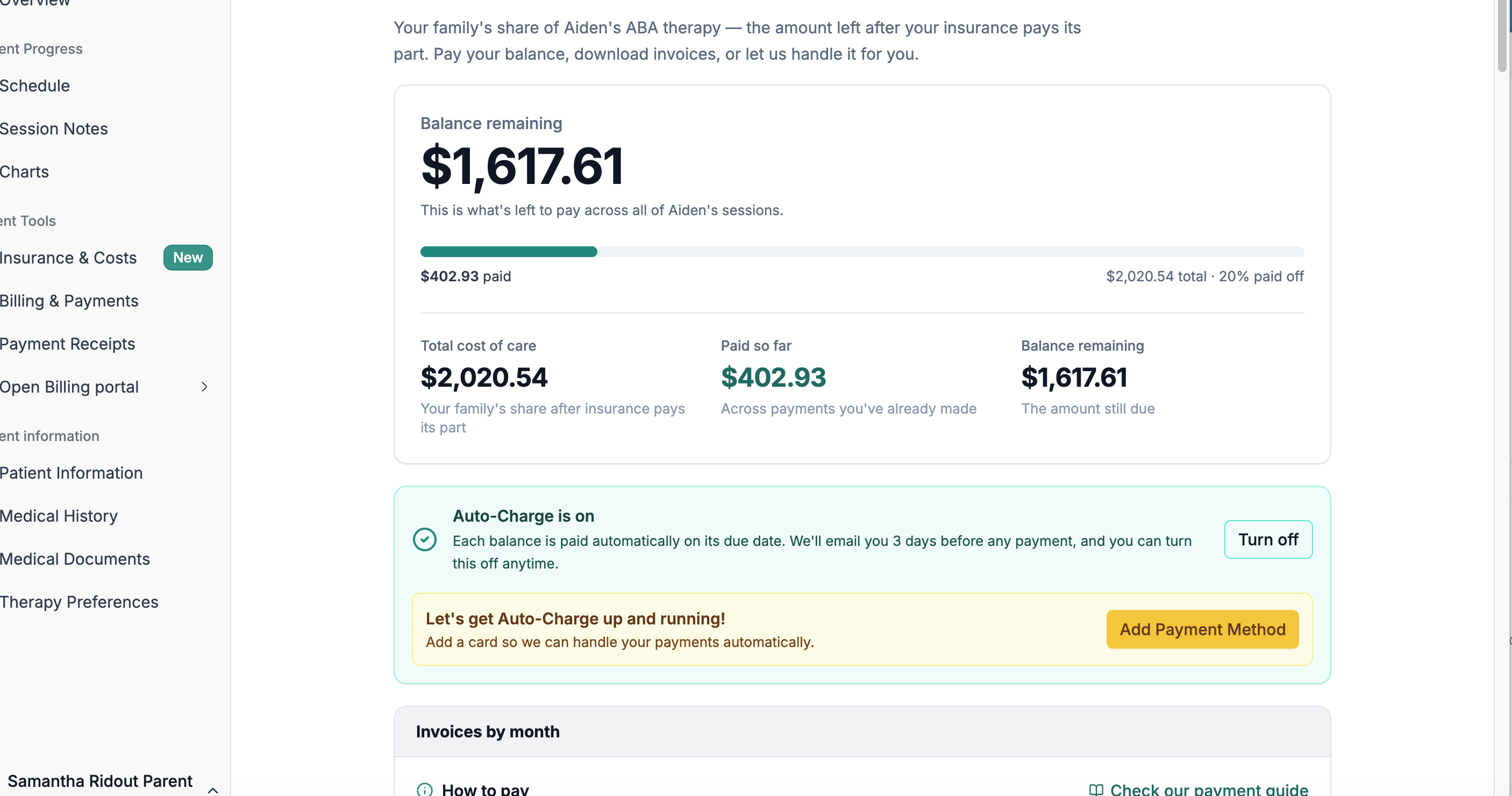
Task: Open Medical Documents page
Action: click(75, 559)
